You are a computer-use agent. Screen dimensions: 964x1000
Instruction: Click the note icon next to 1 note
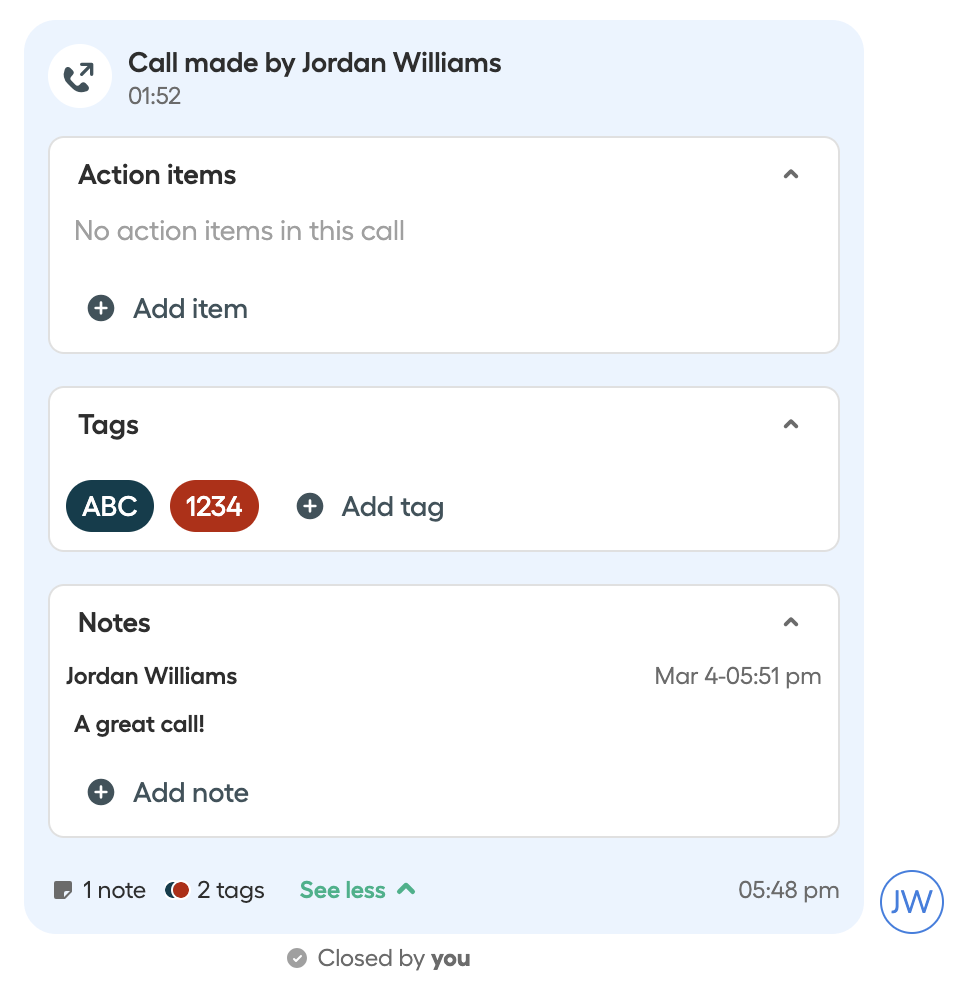63,890
